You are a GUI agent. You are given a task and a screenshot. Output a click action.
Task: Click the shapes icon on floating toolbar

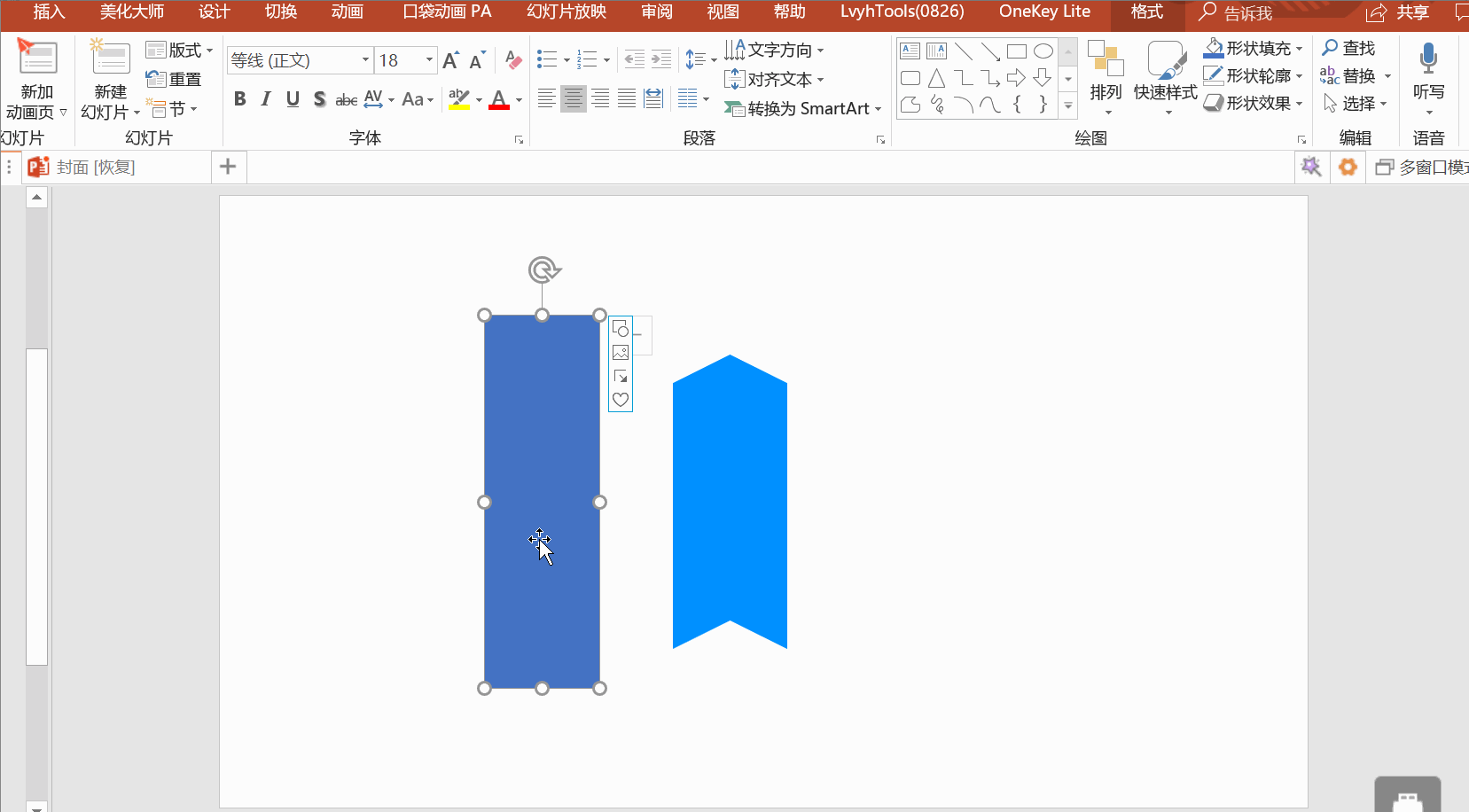pyautogui.click(x=621, y=329)
